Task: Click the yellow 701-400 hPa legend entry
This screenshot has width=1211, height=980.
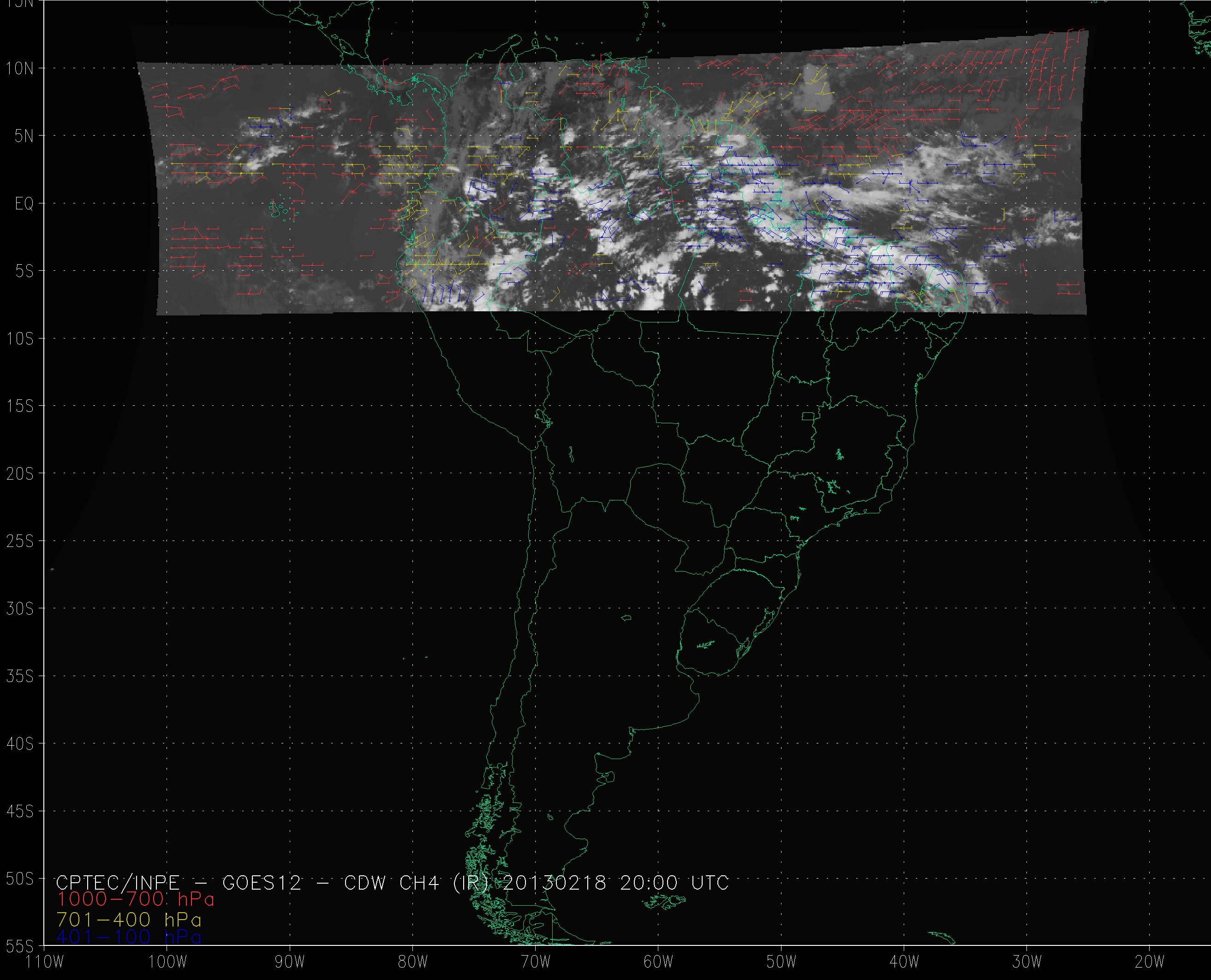Action: tap(129, 920)
